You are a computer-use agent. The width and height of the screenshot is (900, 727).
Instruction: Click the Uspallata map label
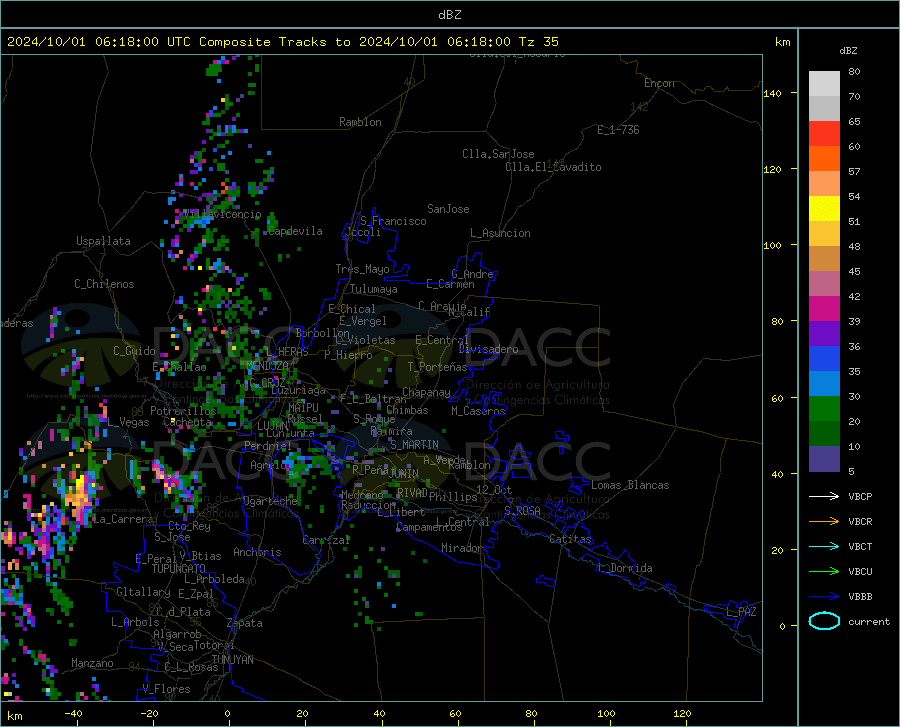click(103, 241)
